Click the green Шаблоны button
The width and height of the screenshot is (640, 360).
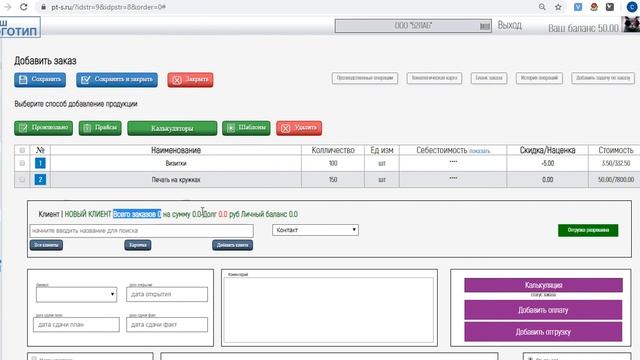pos(246,128)
